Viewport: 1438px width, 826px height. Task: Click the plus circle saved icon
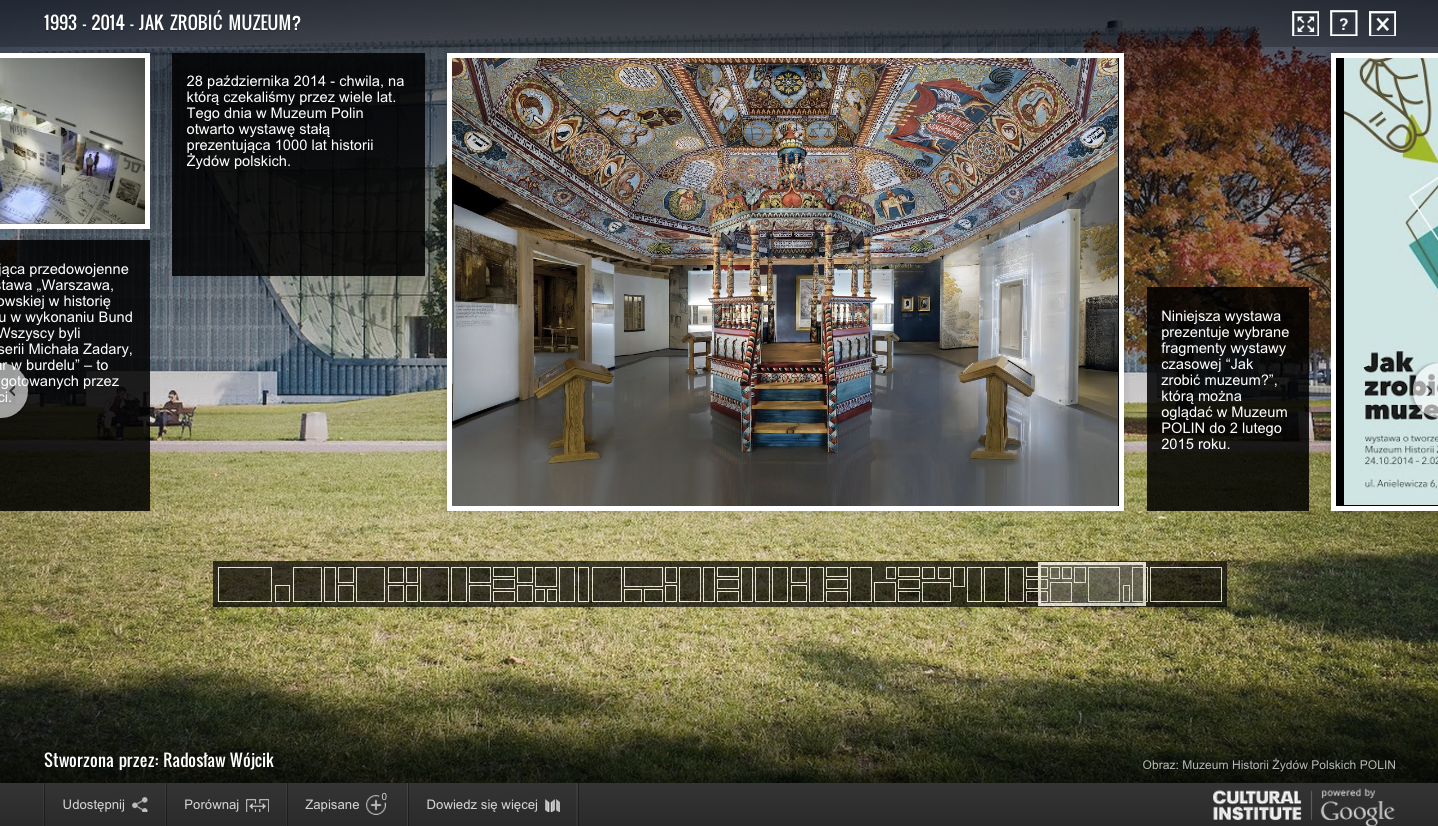pyautogui.click(x=377, y=804)
